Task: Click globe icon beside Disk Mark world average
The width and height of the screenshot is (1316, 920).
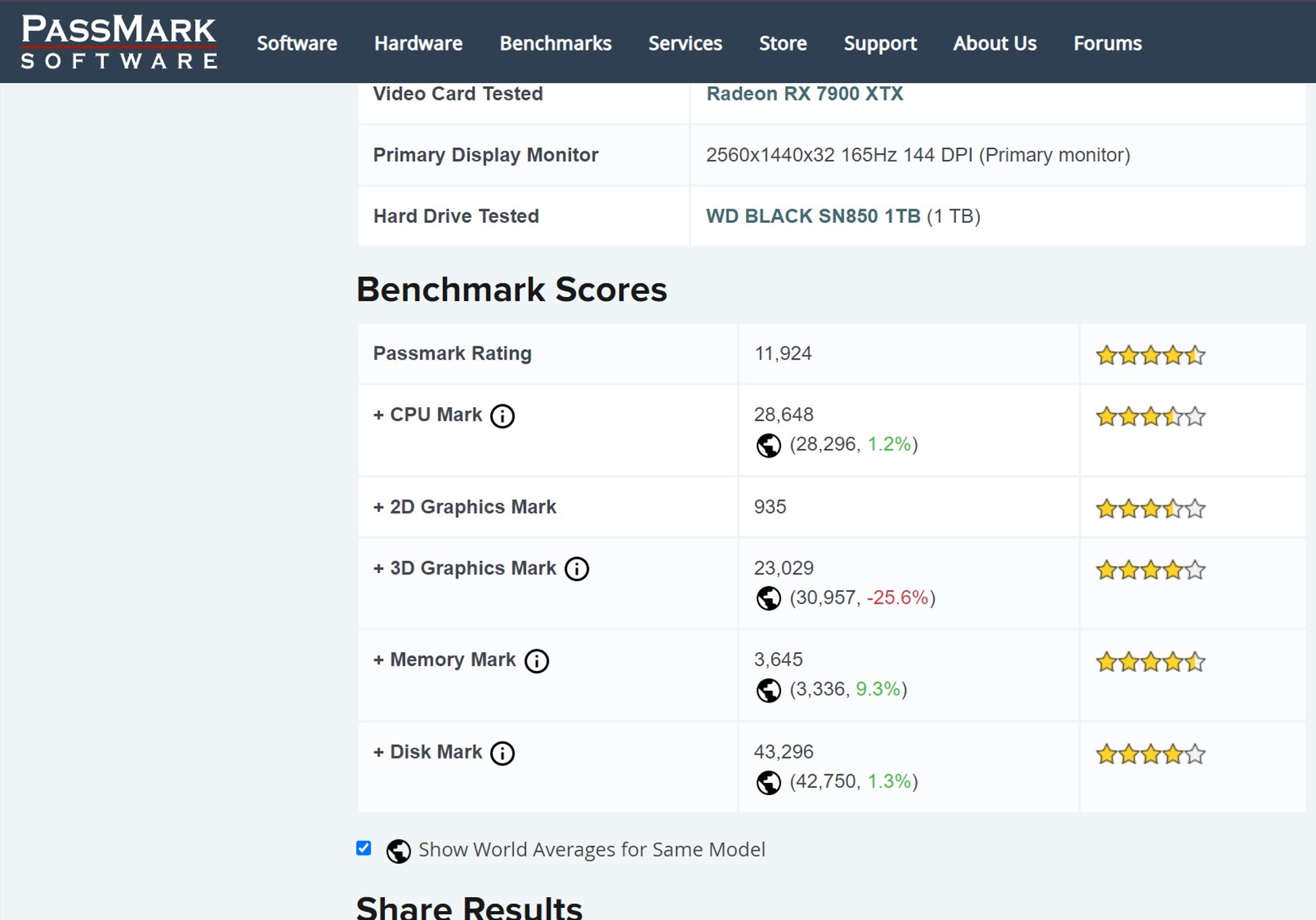Action: pos(768,783)
